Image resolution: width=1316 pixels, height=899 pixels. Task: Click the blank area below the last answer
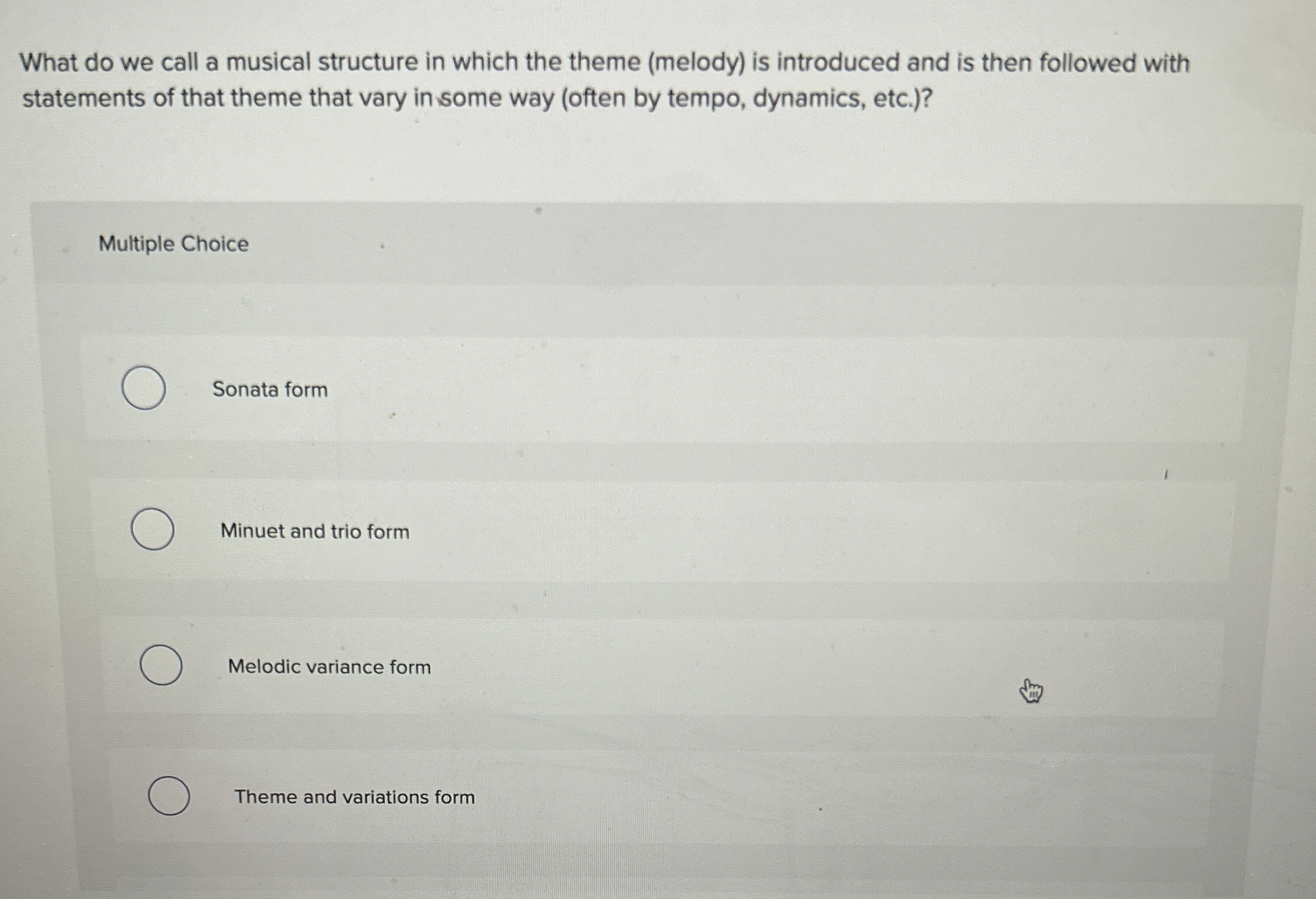[643, 865]
